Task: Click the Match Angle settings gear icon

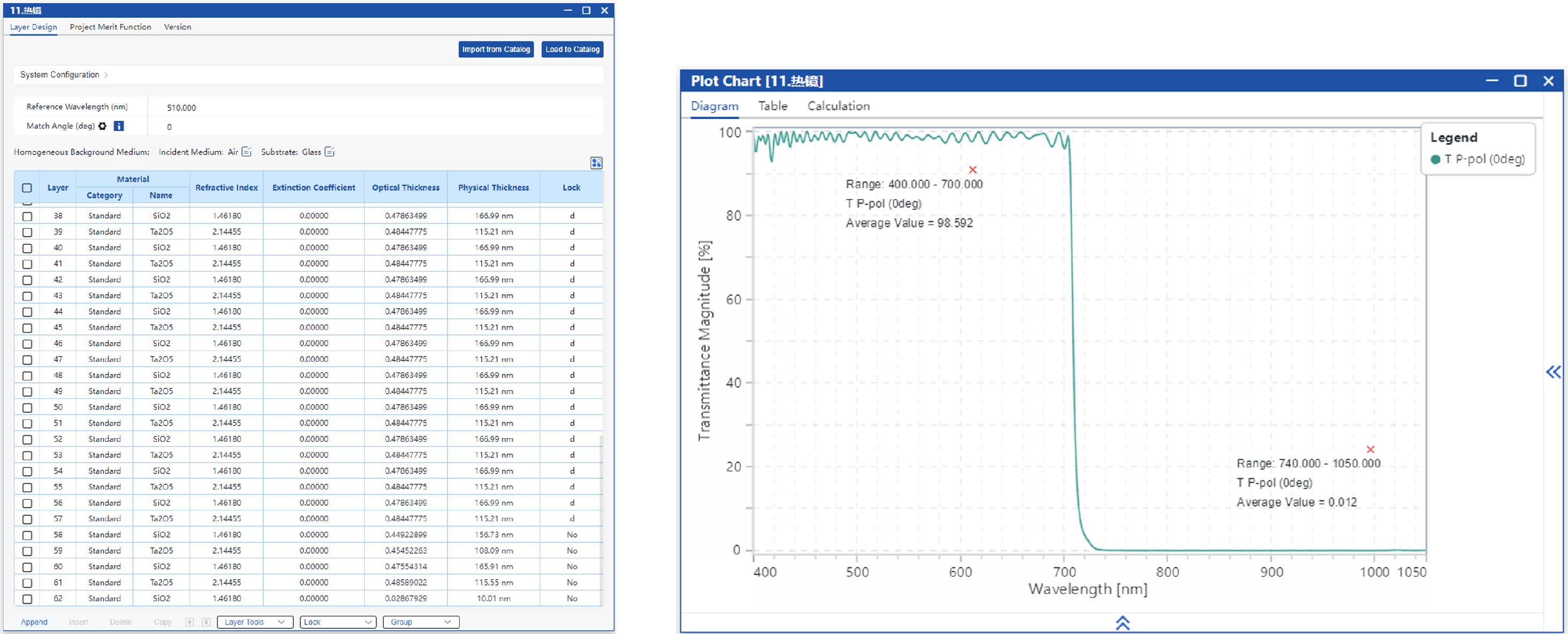Action: click(102, 126)
